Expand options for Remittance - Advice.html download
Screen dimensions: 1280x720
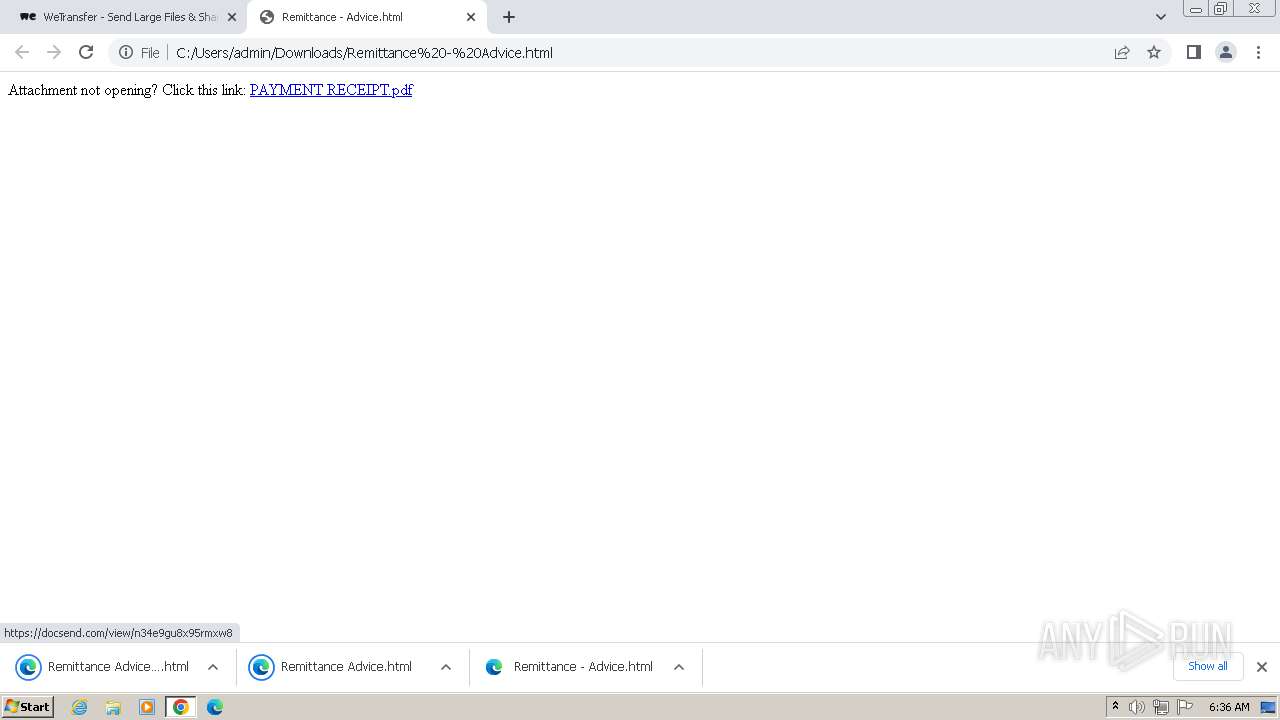point(679,667)
